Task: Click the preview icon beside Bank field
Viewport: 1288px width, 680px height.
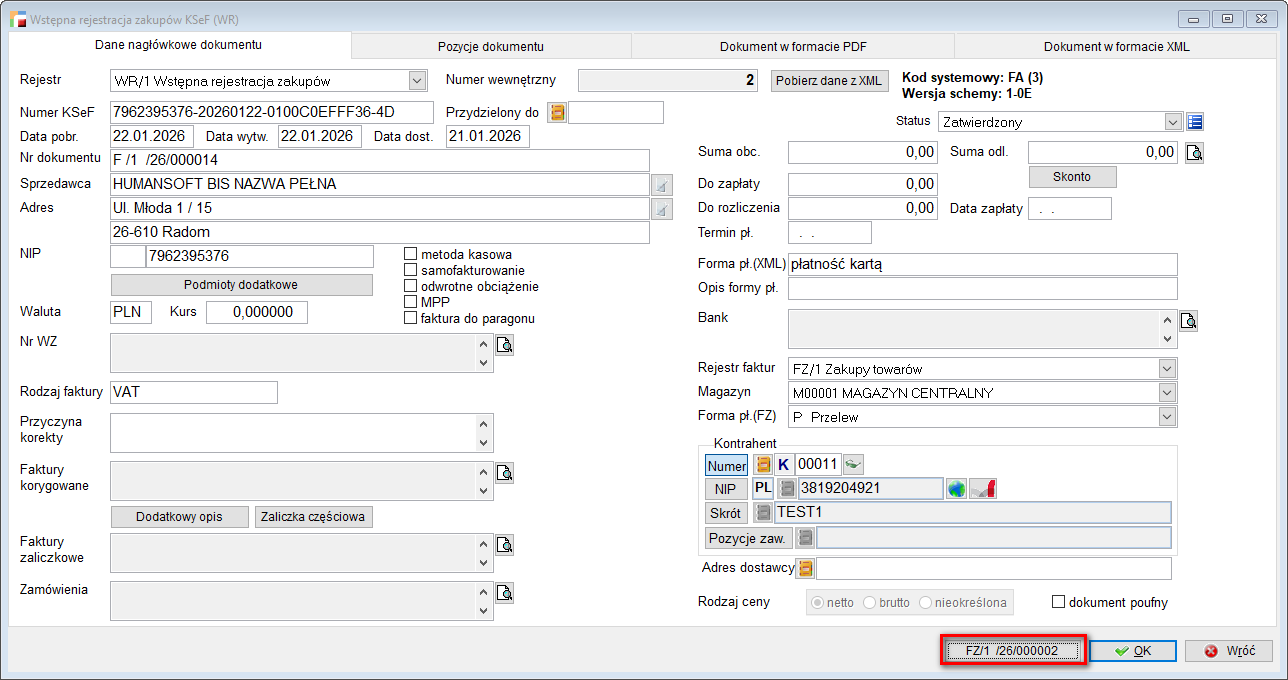Action: (x=1188, y=321)
